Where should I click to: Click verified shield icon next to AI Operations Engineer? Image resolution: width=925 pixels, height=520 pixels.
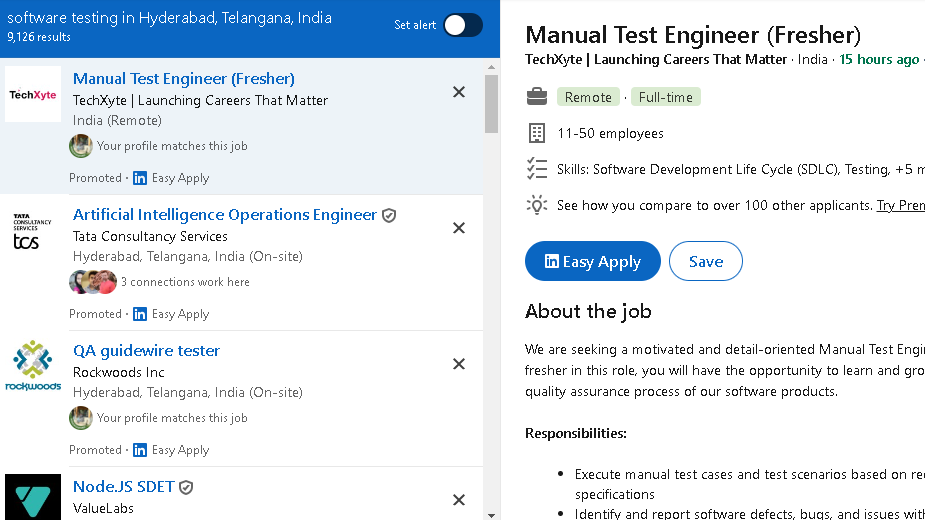click(389, 215)
